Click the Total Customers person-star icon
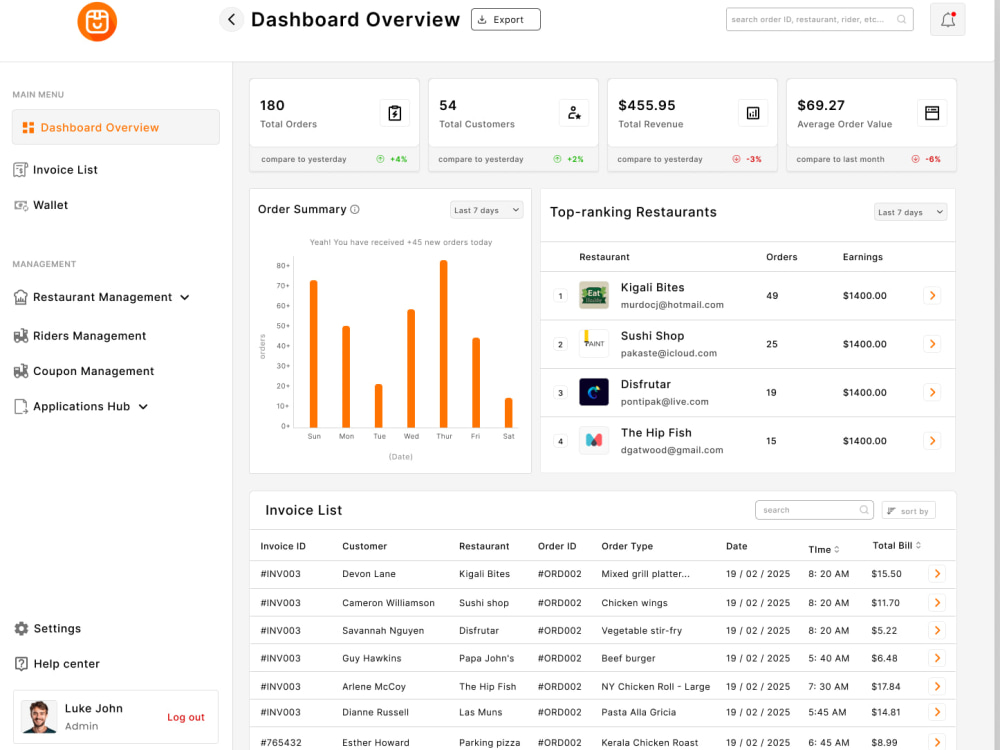This screenshot has width=1000, height=750. click(x=574, y=114)
